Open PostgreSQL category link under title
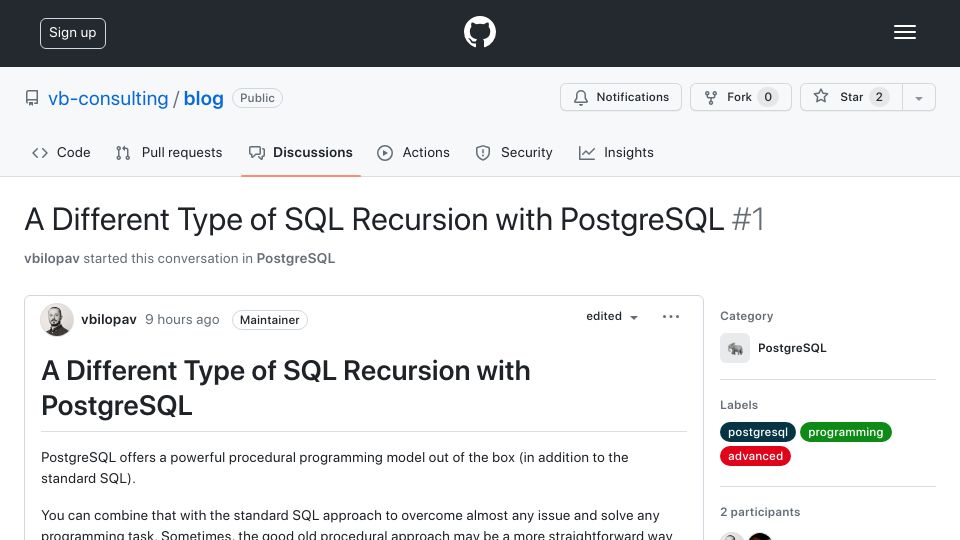The height and width of the screenshot is (540, 960). coord(296,258)
